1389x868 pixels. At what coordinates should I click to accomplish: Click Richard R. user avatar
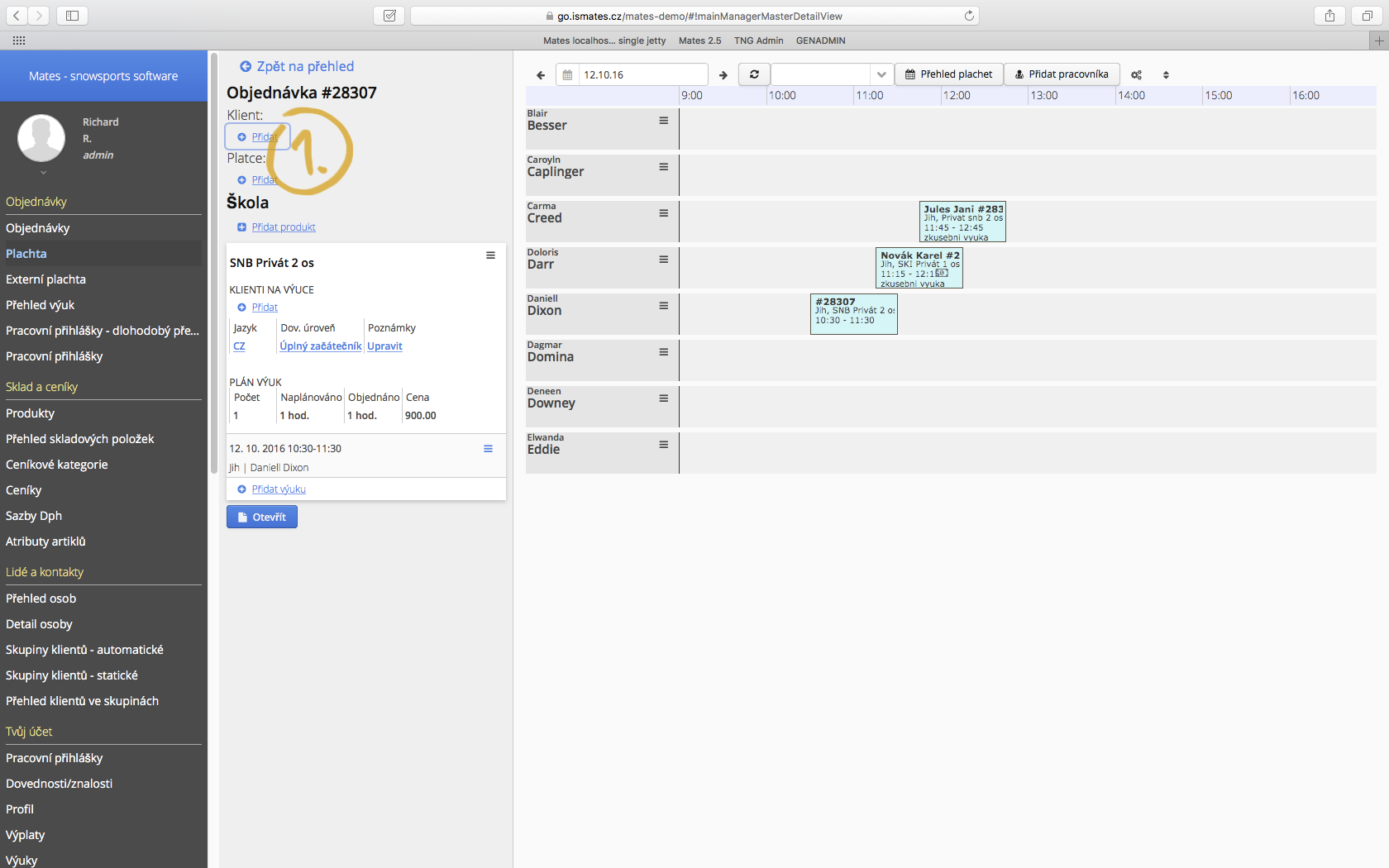[41, 138]
